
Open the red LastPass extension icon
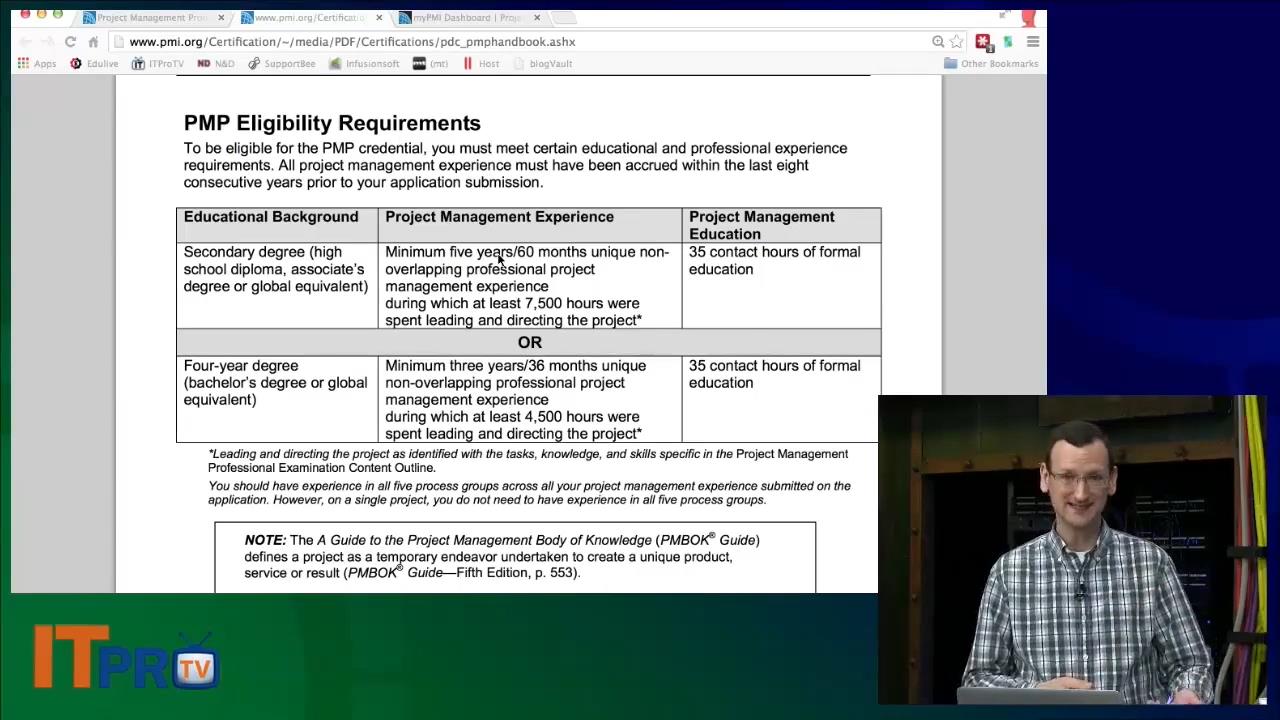(983, 42)
